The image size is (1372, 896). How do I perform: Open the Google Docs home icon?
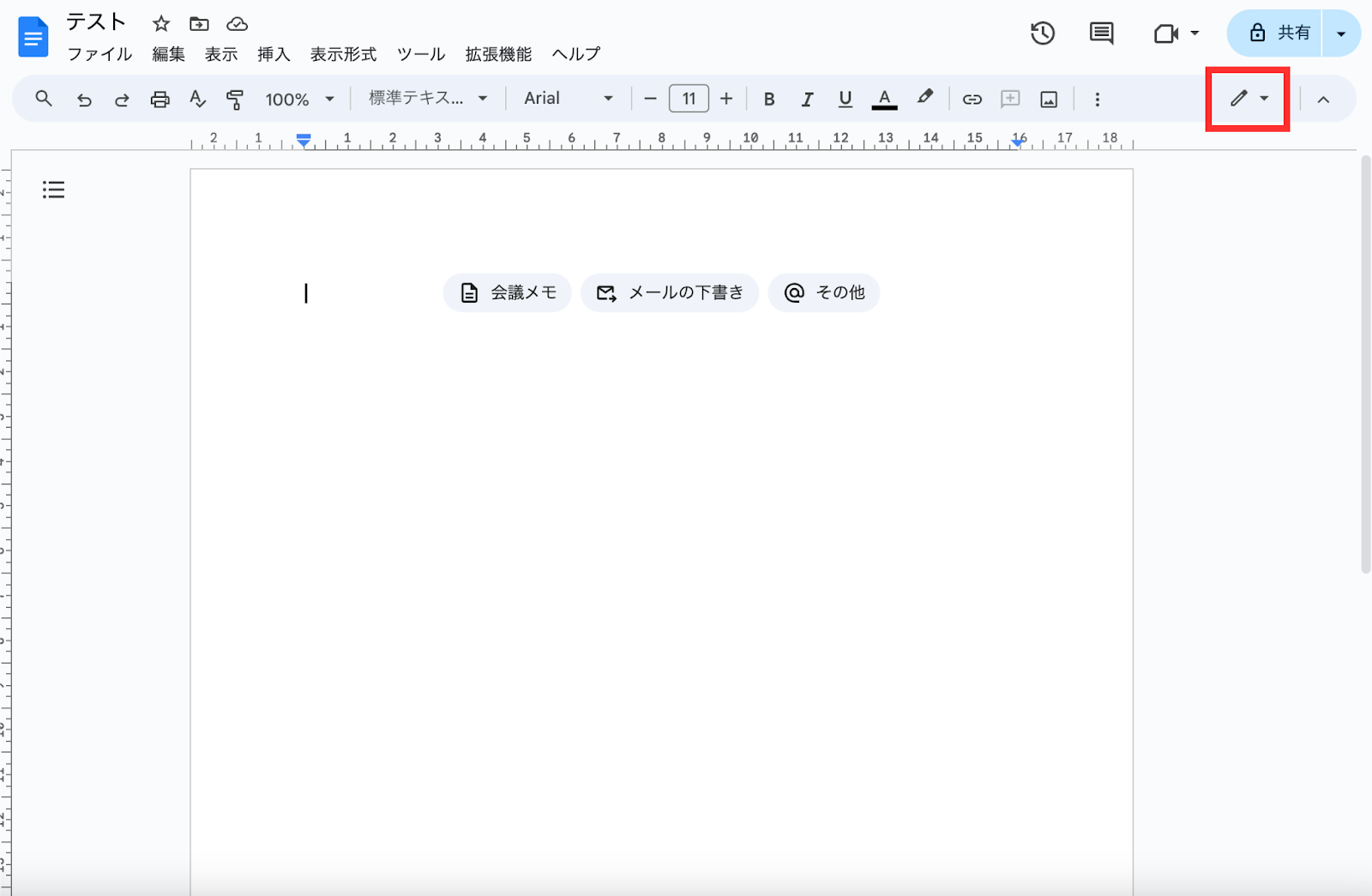pyautogui.click(x=33, y=37)
